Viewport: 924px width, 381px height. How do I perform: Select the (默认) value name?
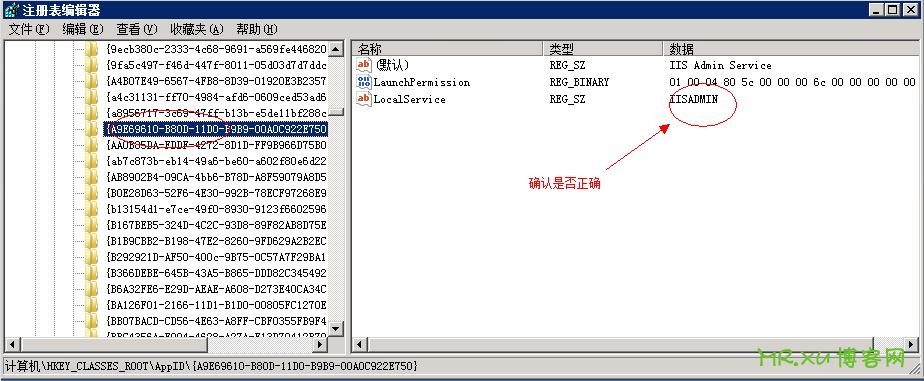[x=392, y=65]
